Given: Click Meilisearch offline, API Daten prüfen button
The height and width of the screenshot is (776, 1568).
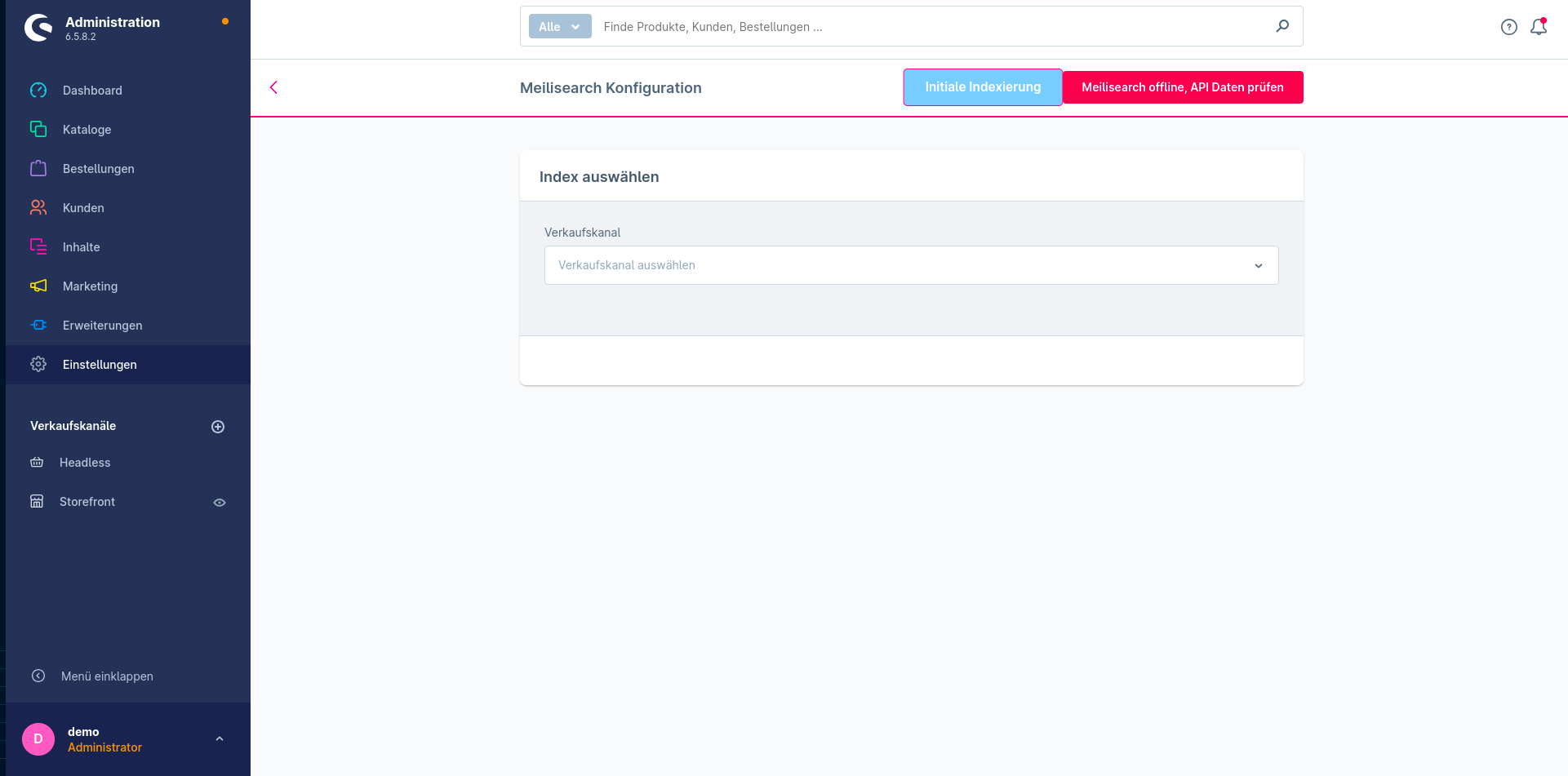Looking at the screenshot, I should tap(1183, 87).
